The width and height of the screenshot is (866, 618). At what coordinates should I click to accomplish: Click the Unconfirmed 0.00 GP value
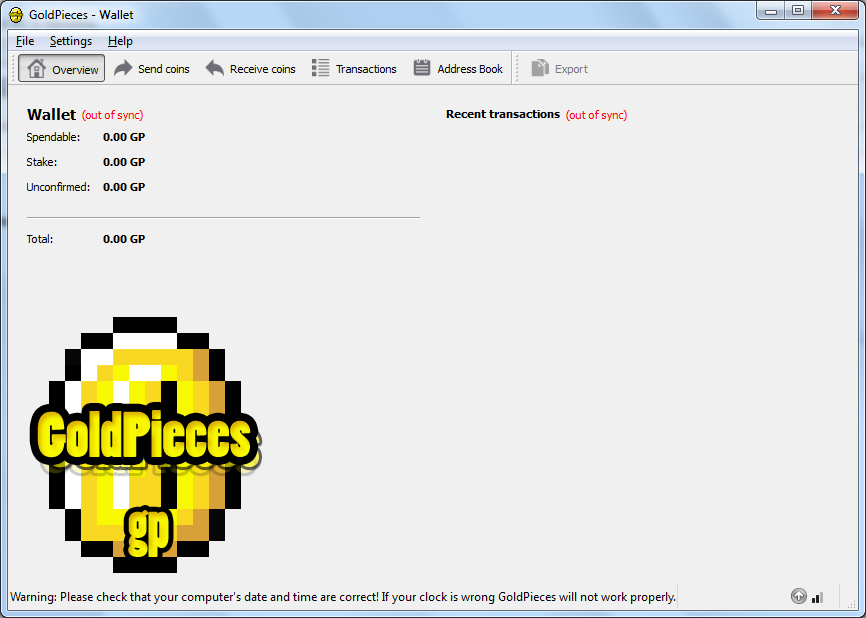point(124,187)
